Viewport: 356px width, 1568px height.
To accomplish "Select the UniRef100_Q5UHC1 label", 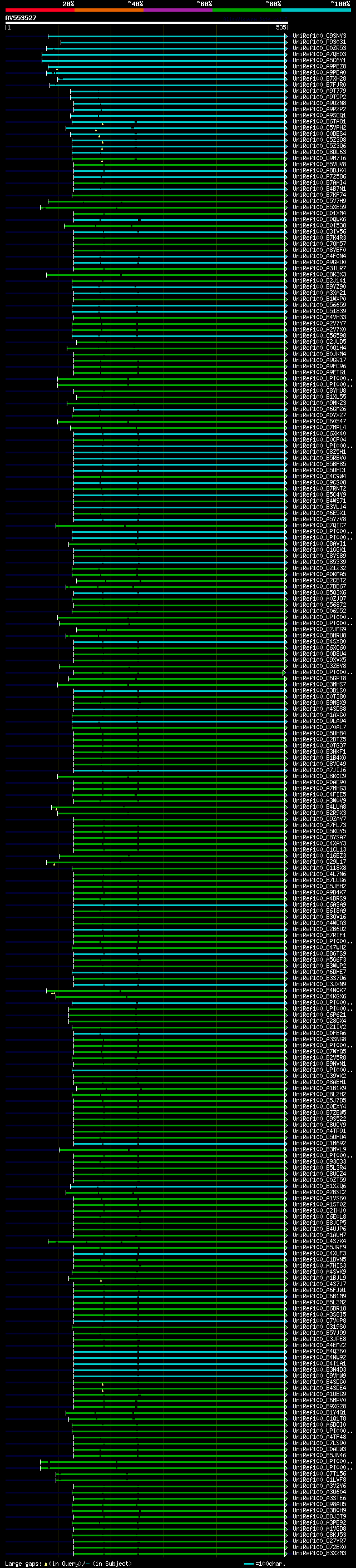I will (x=319, y=470).
